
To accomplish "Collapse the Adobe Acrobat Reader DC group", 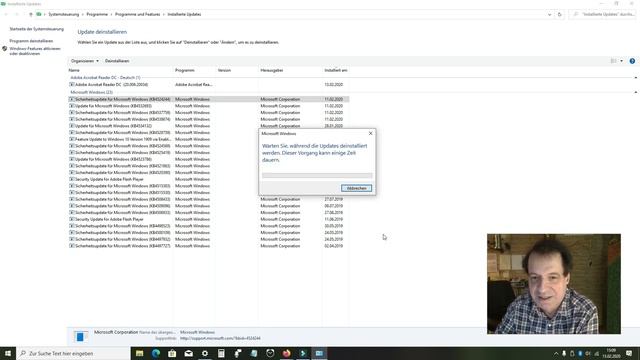I will [x=636, y=78].
